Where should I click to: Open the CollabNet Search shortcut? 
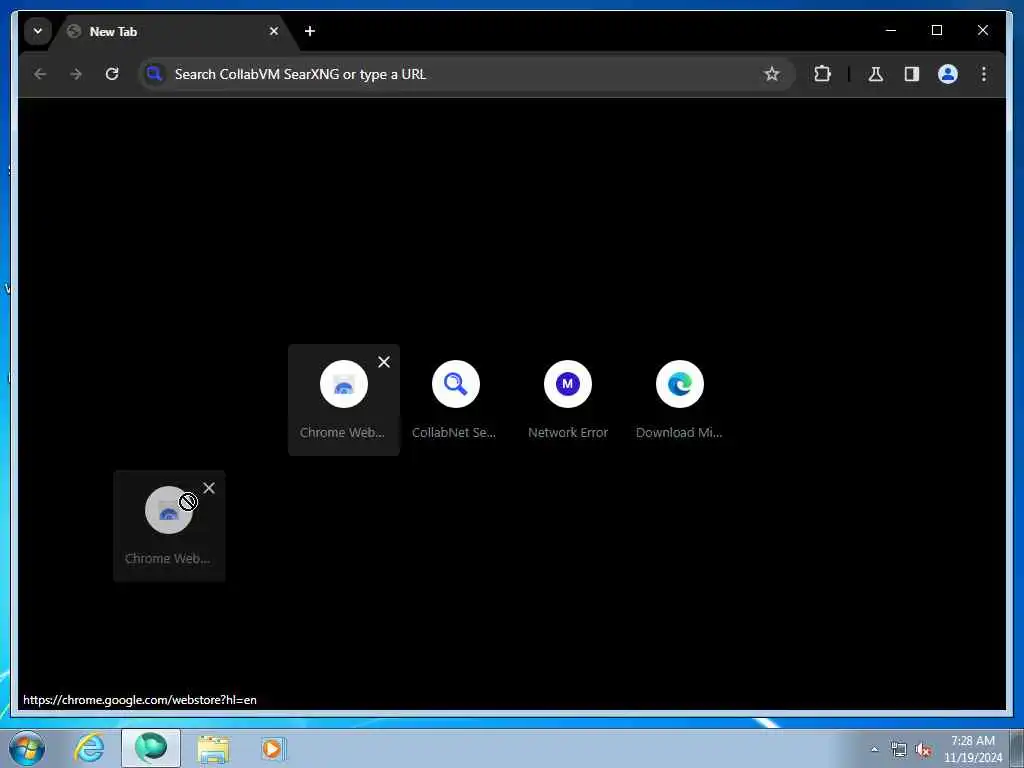pos(455,400)
